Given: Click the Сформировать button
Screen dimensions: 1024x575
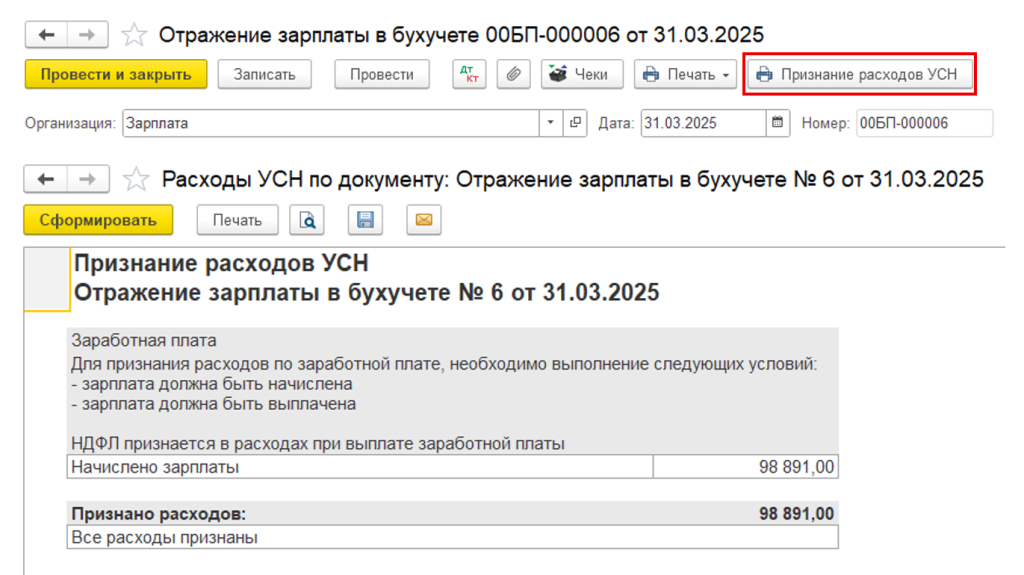Looking at the screenshot, I should click(98, 220).
